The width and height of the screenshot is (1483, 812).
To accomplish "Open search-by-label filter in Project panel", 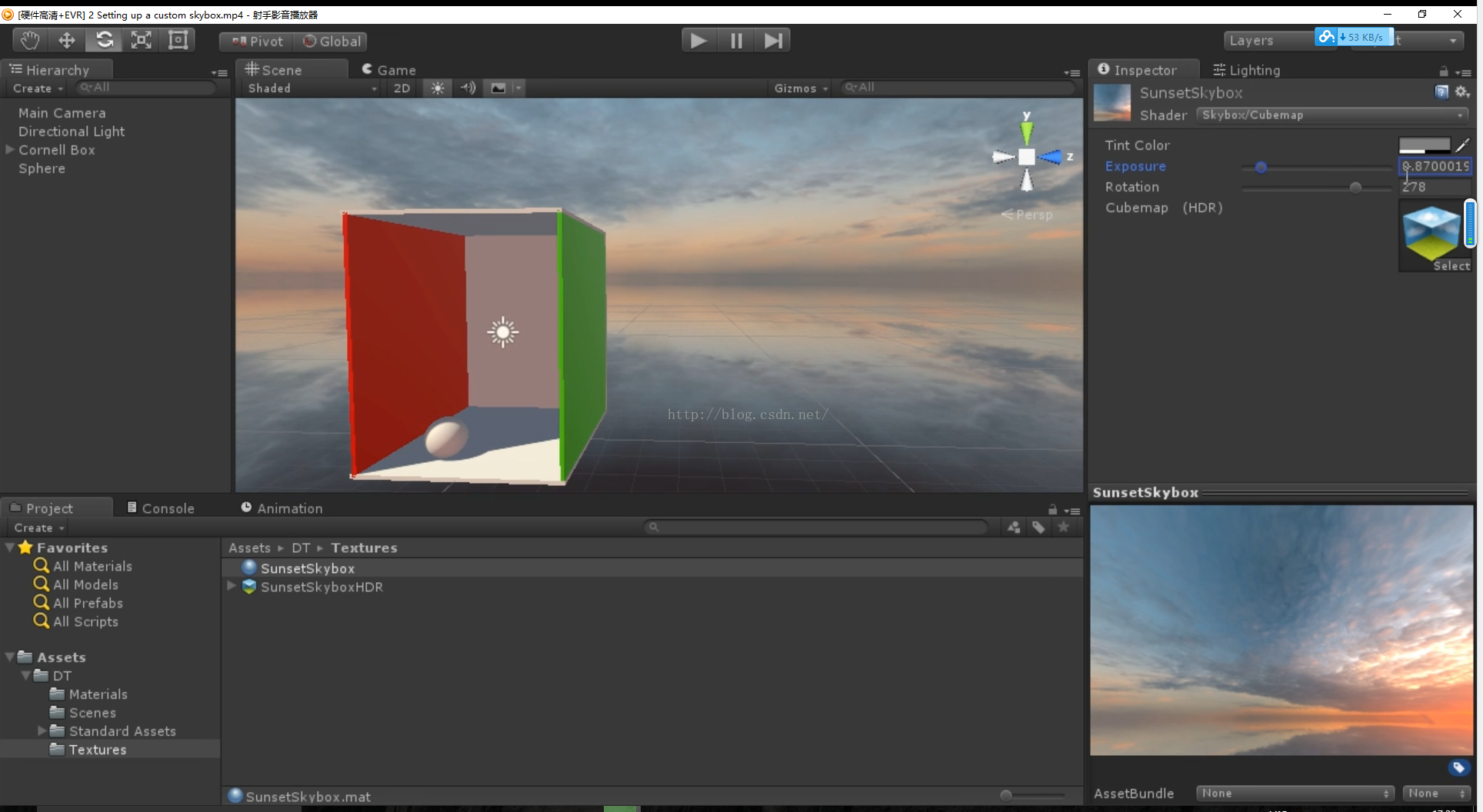I will (1038, 527).
